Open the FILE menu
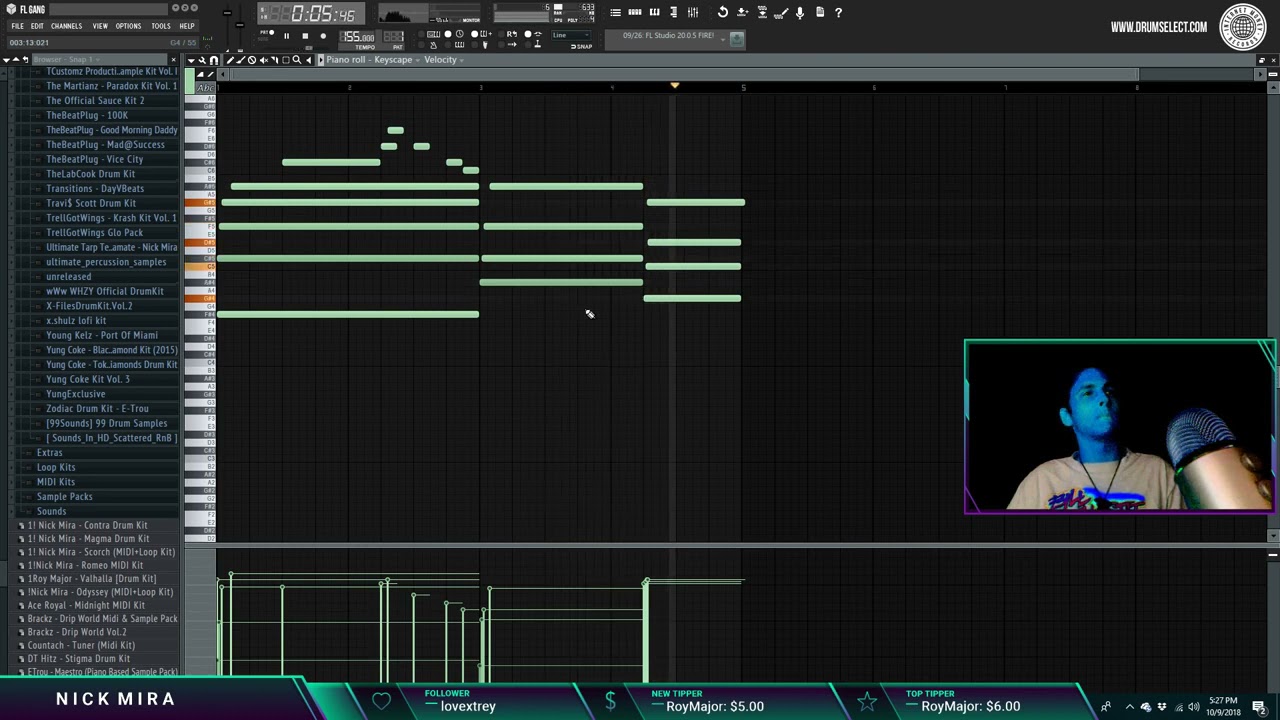 point(17,26)
